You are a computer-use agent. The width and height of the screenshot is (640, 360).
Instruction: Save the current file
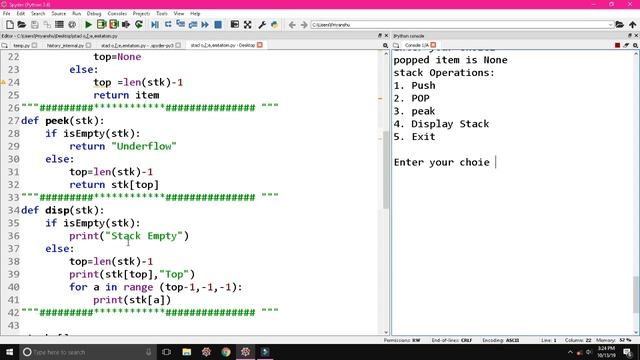point(34,24)
